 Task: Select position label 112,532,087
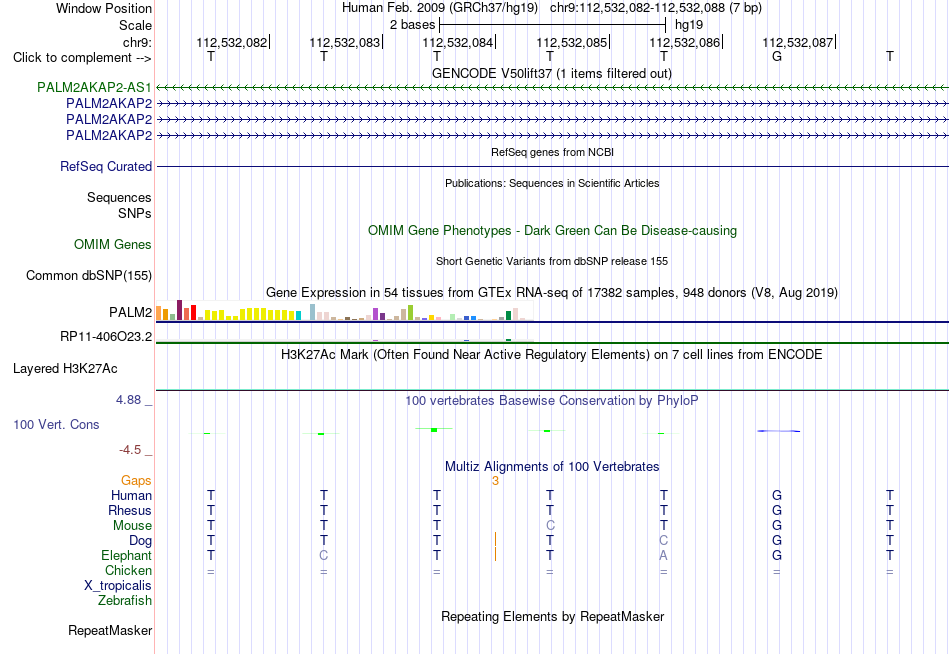click(797, 42)
